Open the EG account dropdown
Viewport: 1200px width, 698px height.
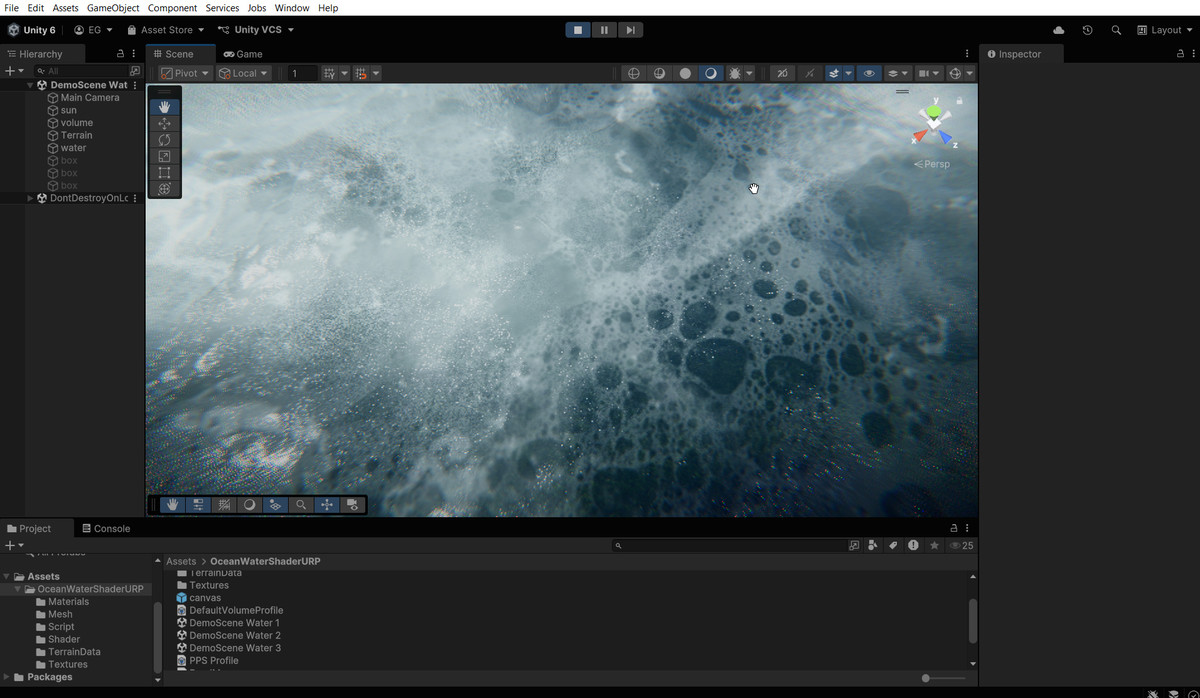click(x=94, y=30)
